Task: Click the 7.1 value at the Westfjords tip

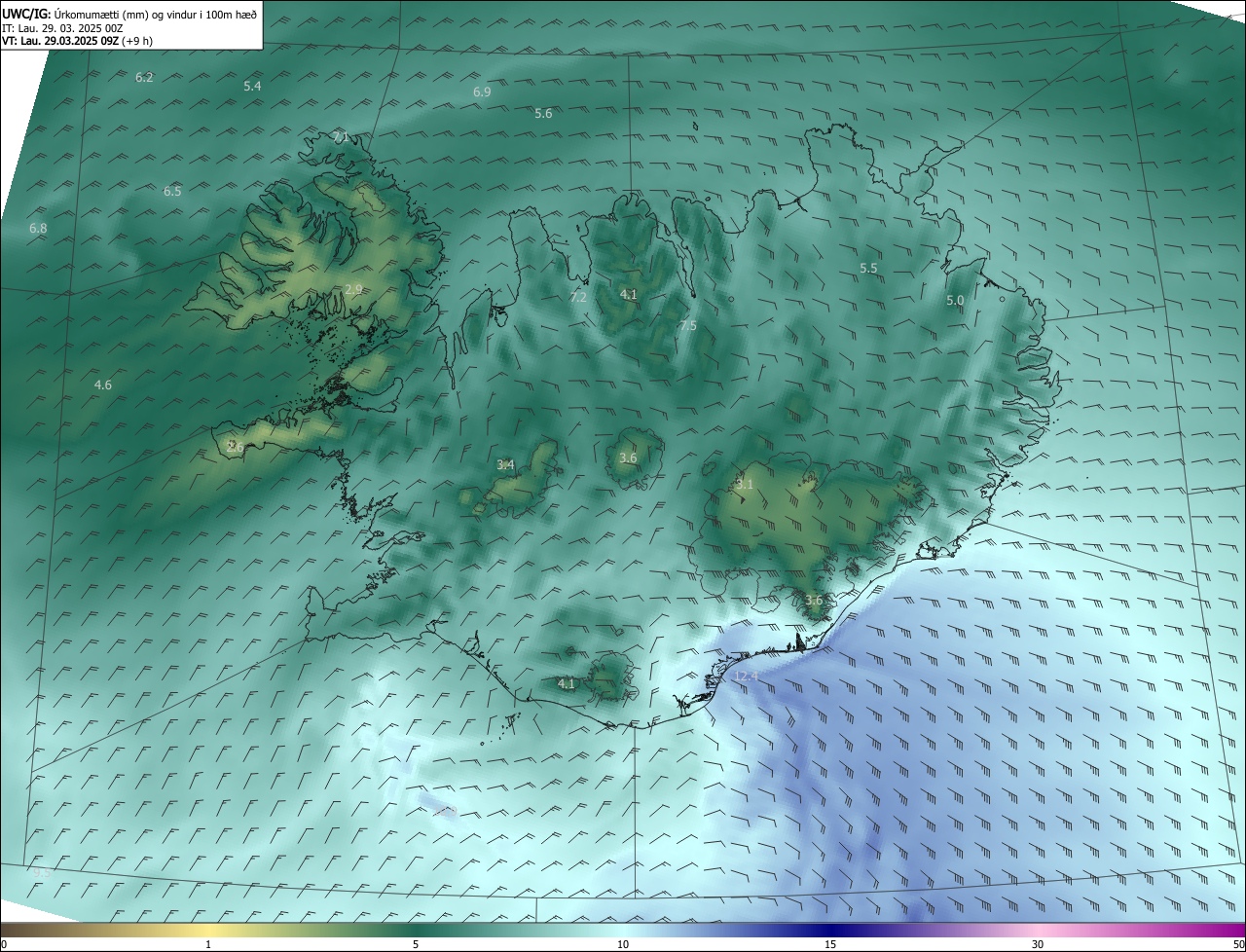Action: pyautogui.click(x=341, y=136)
